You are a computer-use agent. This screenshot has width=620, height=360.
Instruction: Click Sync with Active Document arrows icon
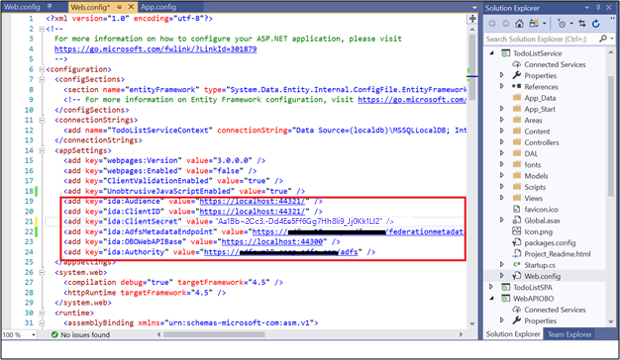(582, 24)
